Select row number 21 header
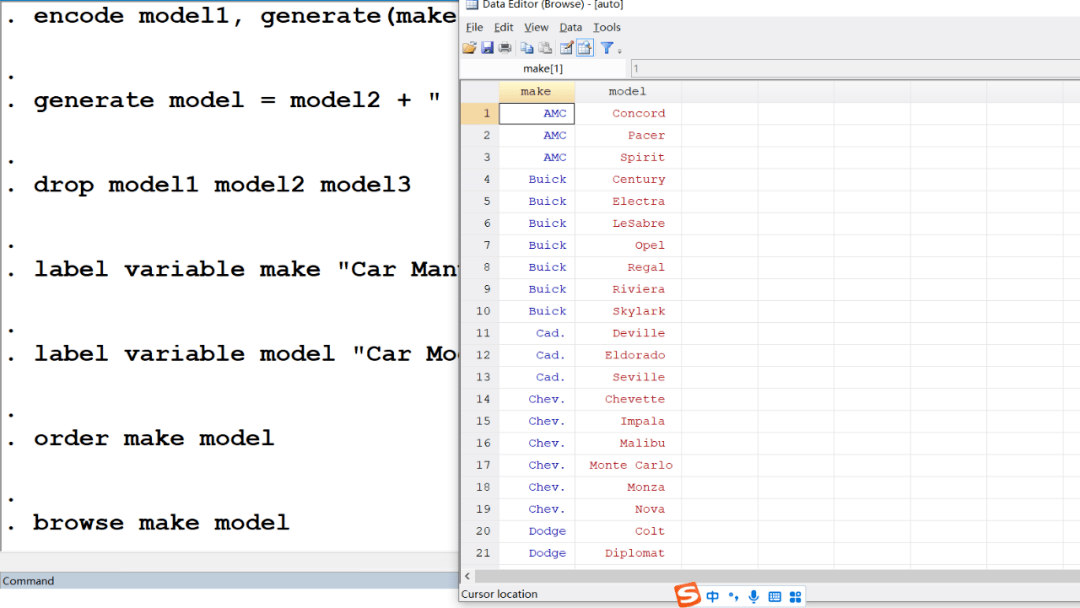This screenshot has height=608, width=1080. click(x=480, y=553)
